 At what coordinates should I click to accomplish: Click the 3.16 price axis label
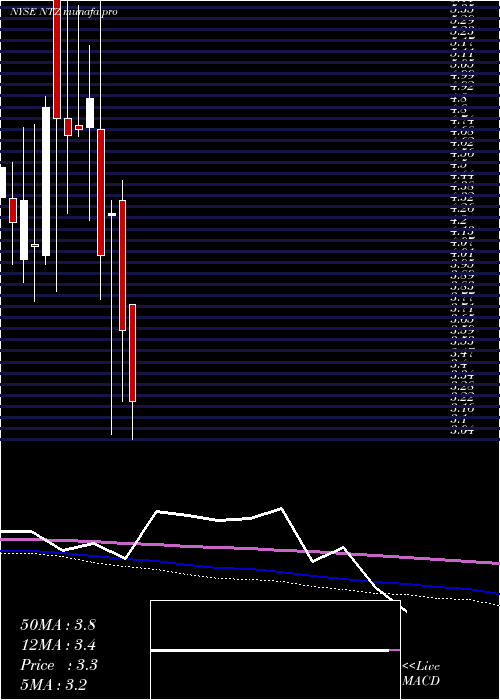click(462, 408)
